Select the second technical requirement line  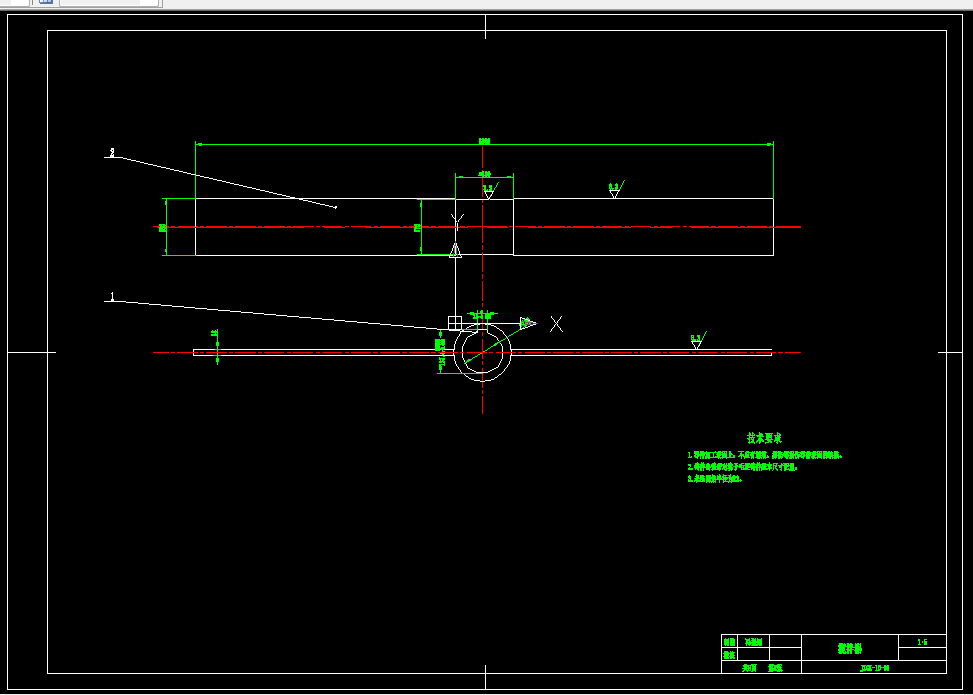(742, 467)
